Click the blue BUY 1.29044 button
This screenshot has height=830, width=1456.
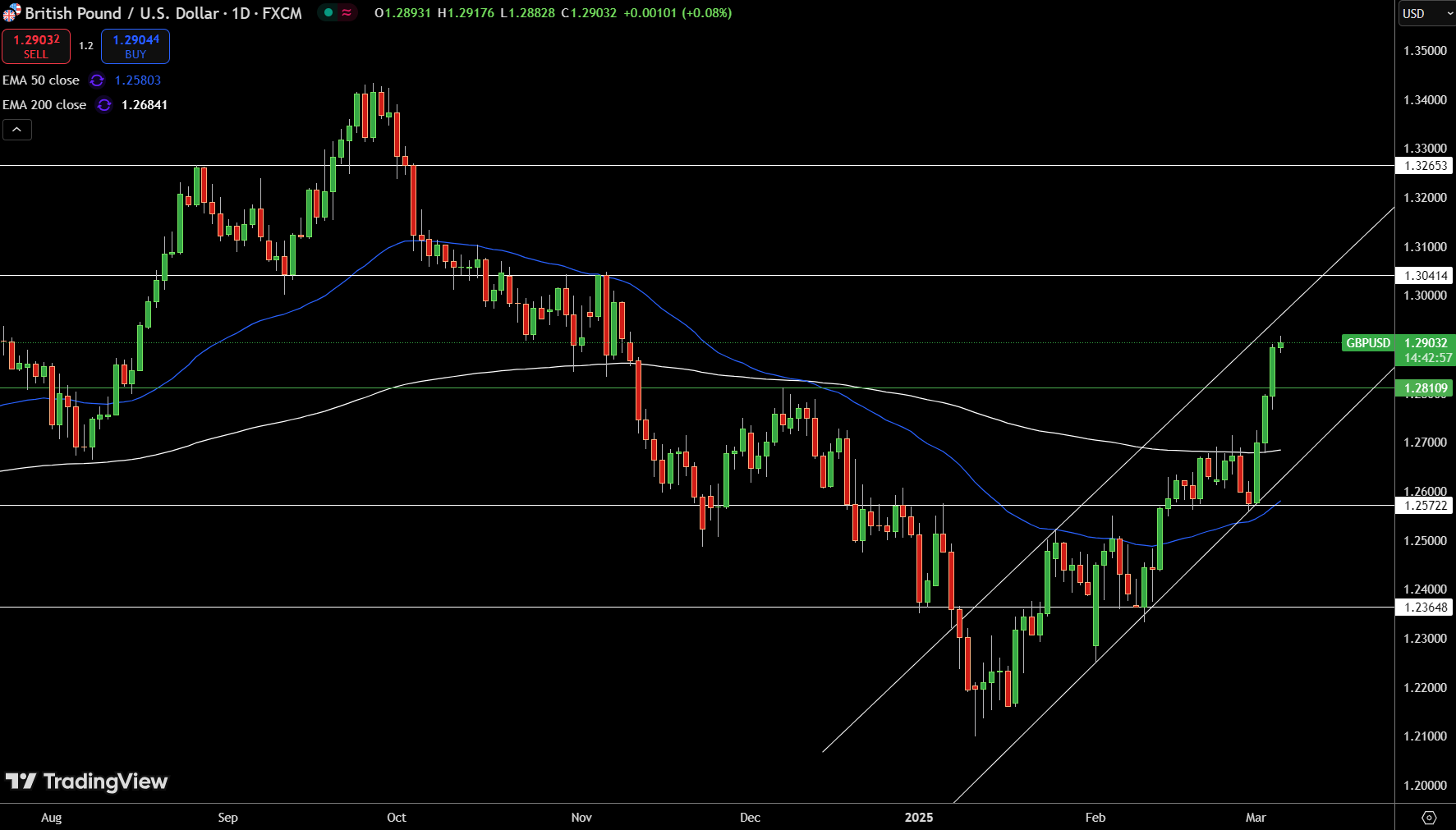click(135, 47)
